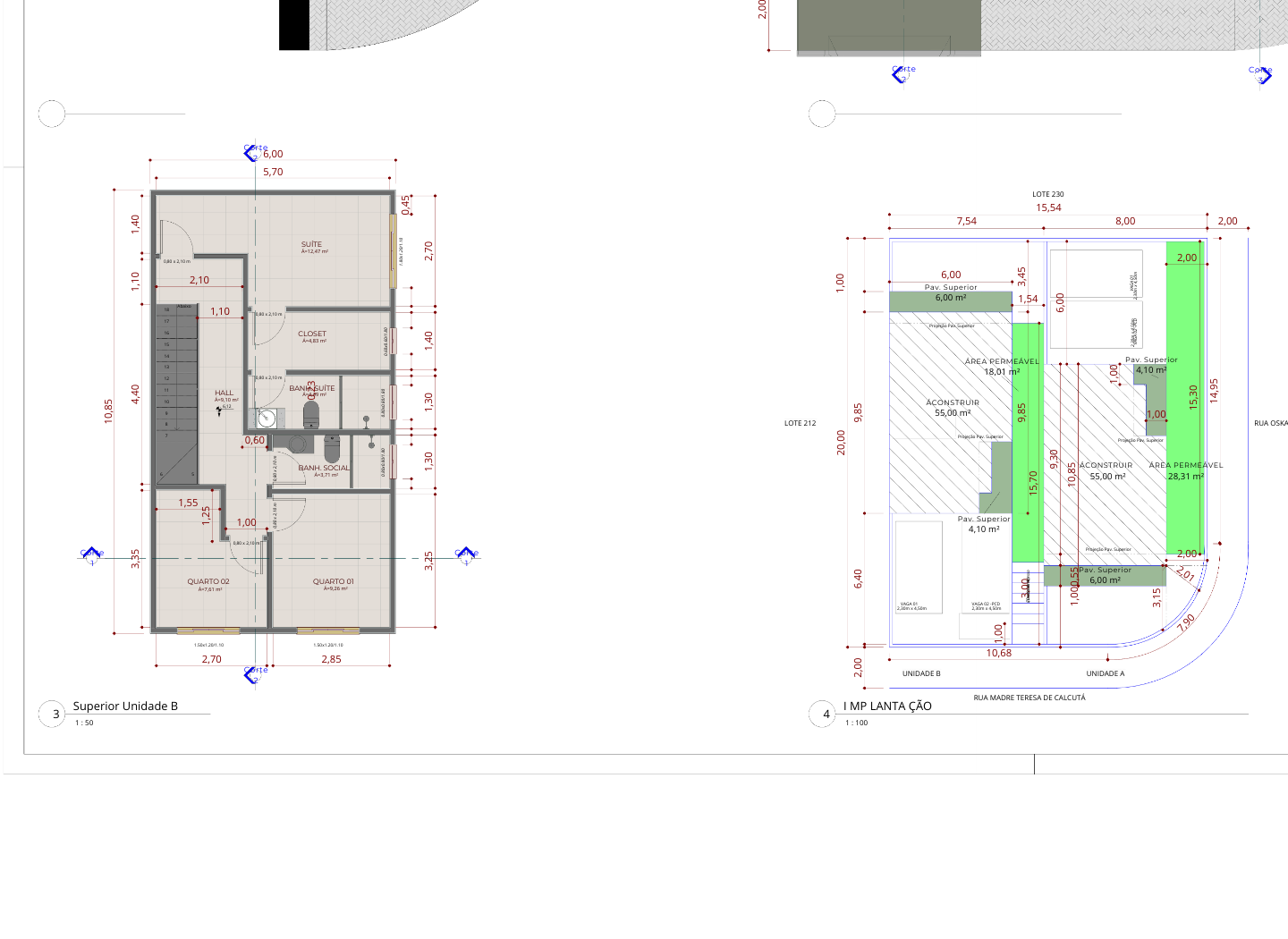The width and height of the screenshot is (1288, 939).
Task: Click the 15,54 lot width dimension
Action: coord(1048,207)
